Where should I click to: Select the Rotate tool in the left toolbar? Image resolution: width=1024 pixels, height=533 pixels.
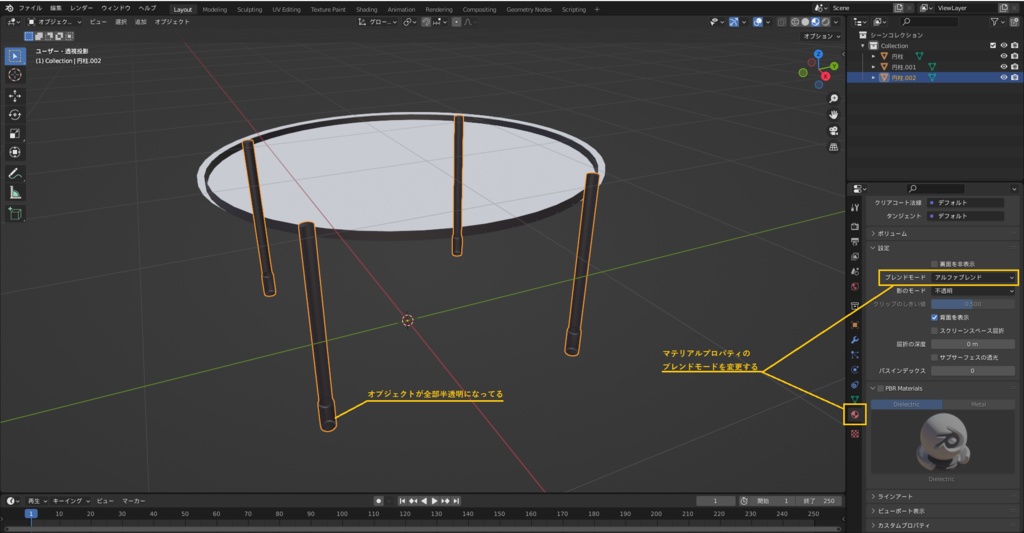click(15, 114)
